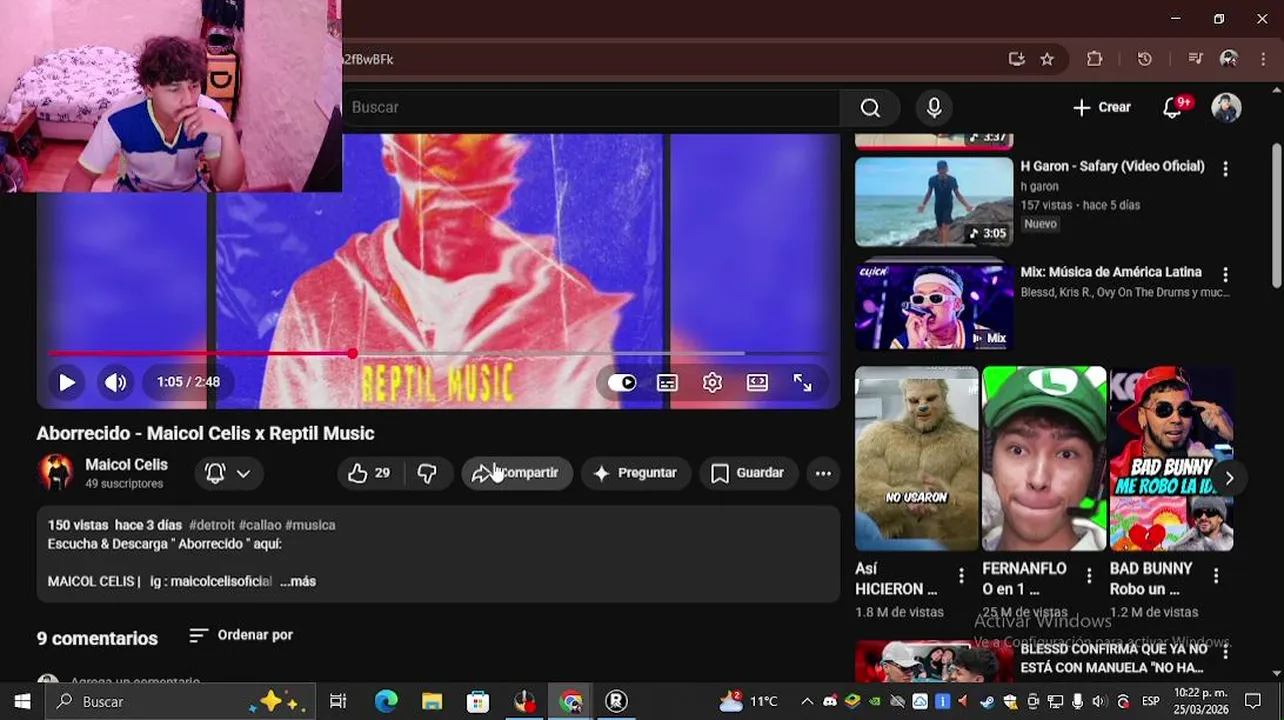Show next Shorts with arrow

tap(1229, 479)
